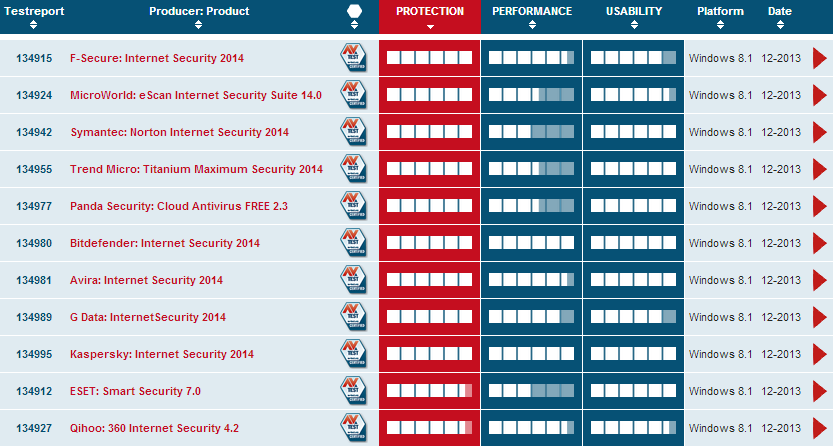This screenshot has width=833, height=446.
Task: Click the performance score bar for MicroWorld eScan
Action: click(x=531, y=95)
